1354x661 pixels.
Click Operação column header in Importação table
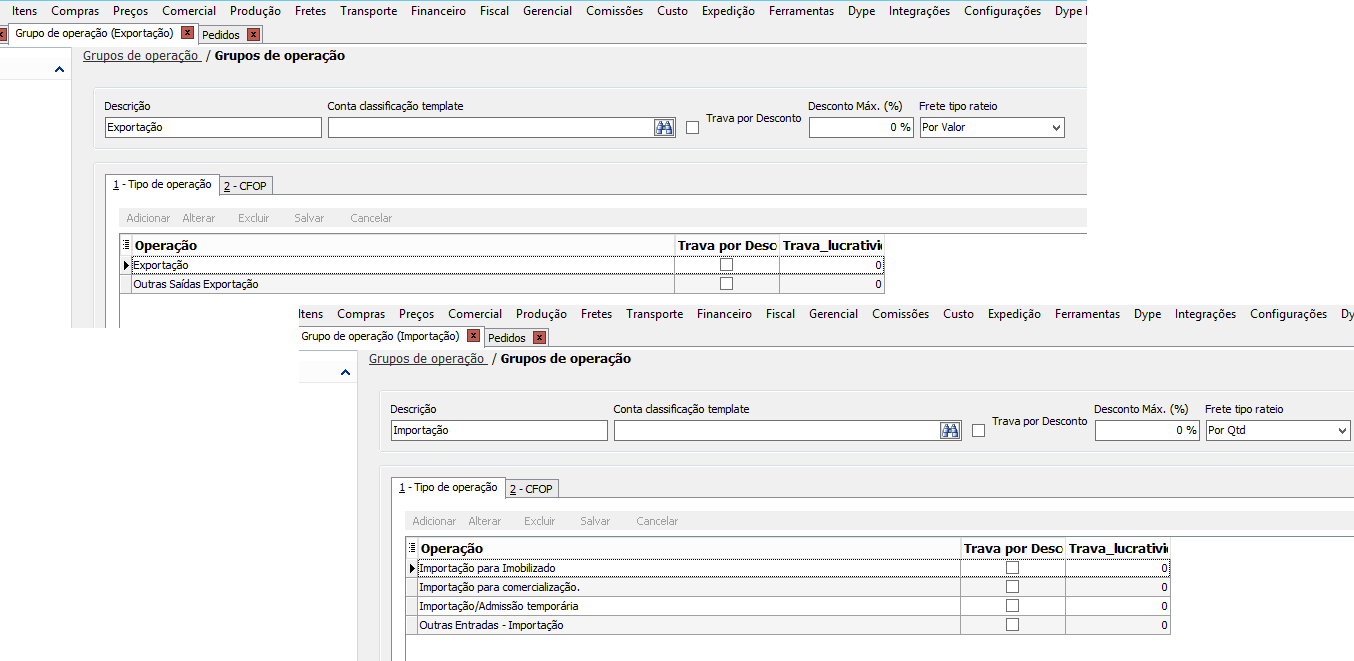pos(689,548)
